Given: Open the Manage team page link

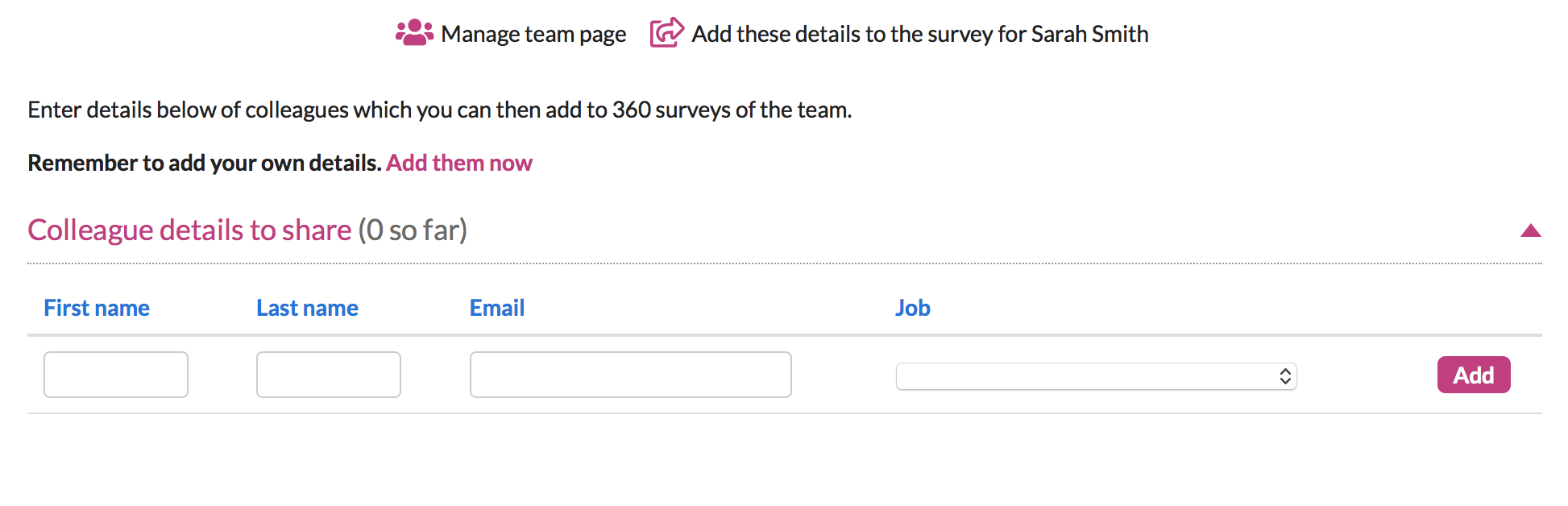Looking at the screenshot, I should pos(533,34).
